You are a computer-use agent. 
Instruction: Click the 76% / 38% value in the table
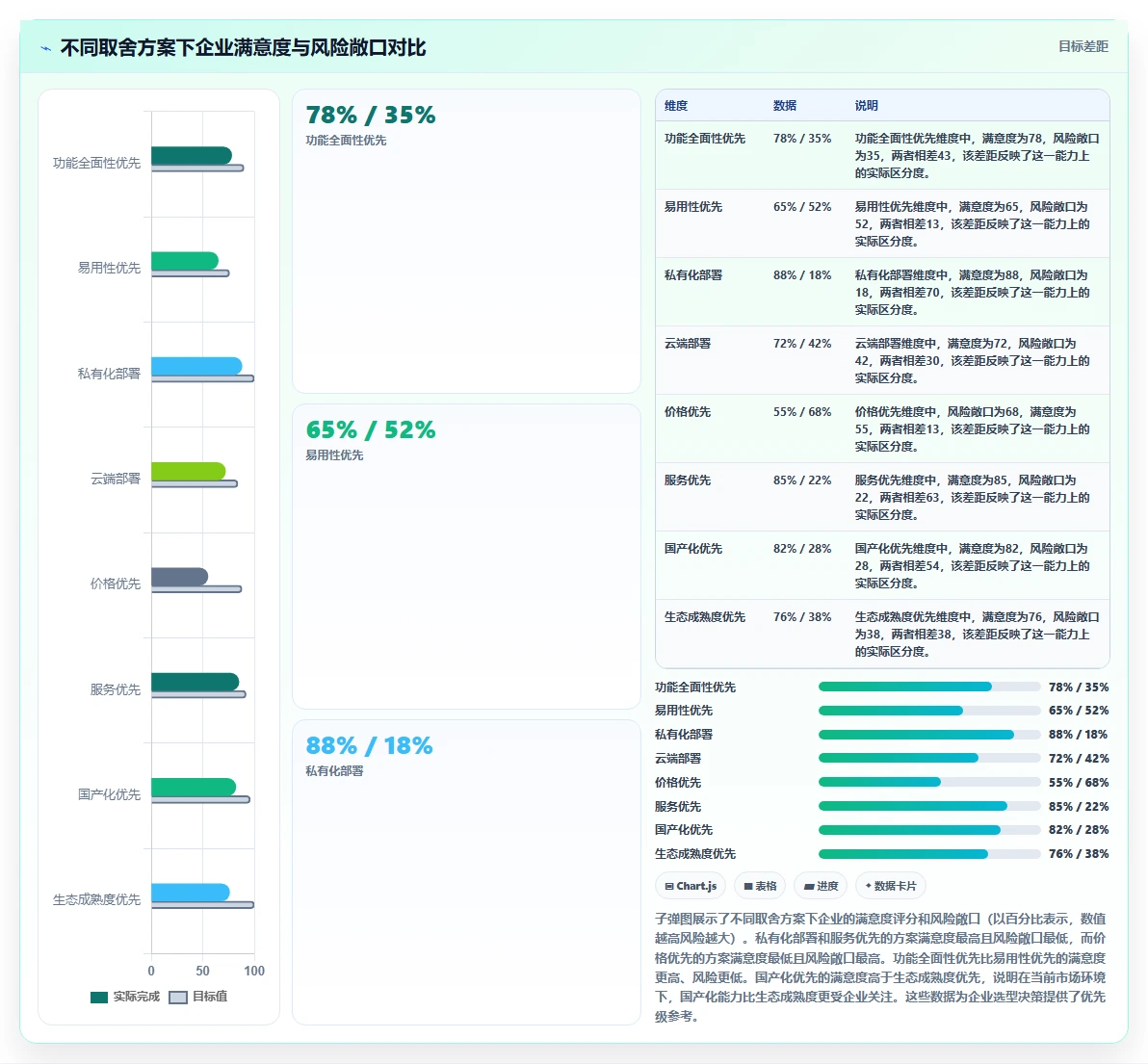pos(802,617)
